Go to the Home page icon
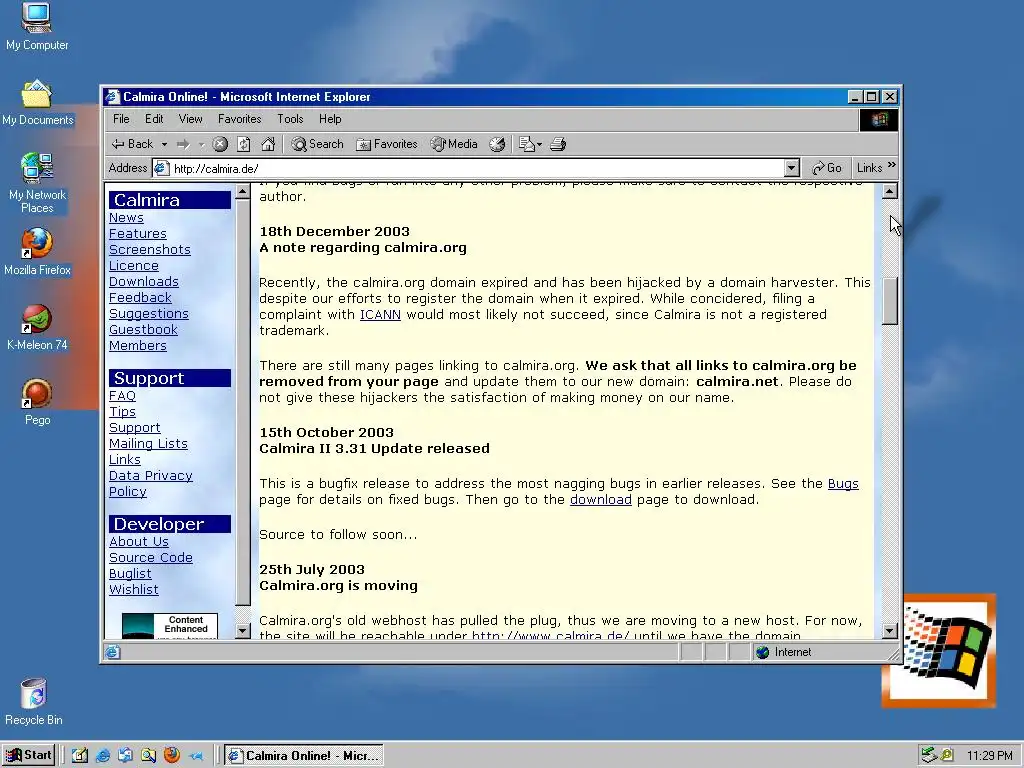 coord(268,144)
